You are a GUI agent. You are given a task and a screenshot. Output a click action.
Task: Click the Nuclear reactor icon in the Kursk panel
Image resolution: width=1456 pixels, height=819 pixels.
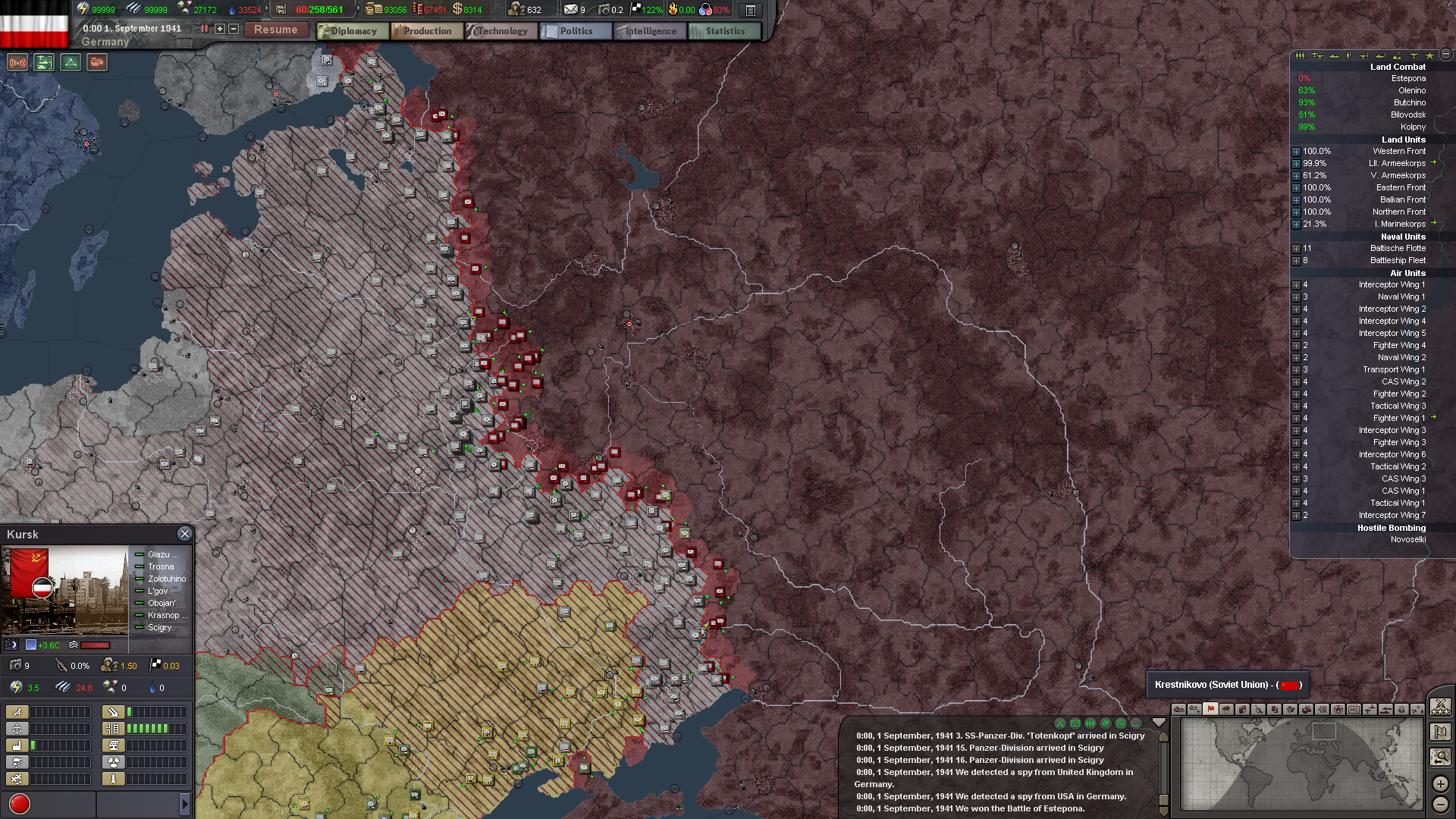[x=113, y=762]
